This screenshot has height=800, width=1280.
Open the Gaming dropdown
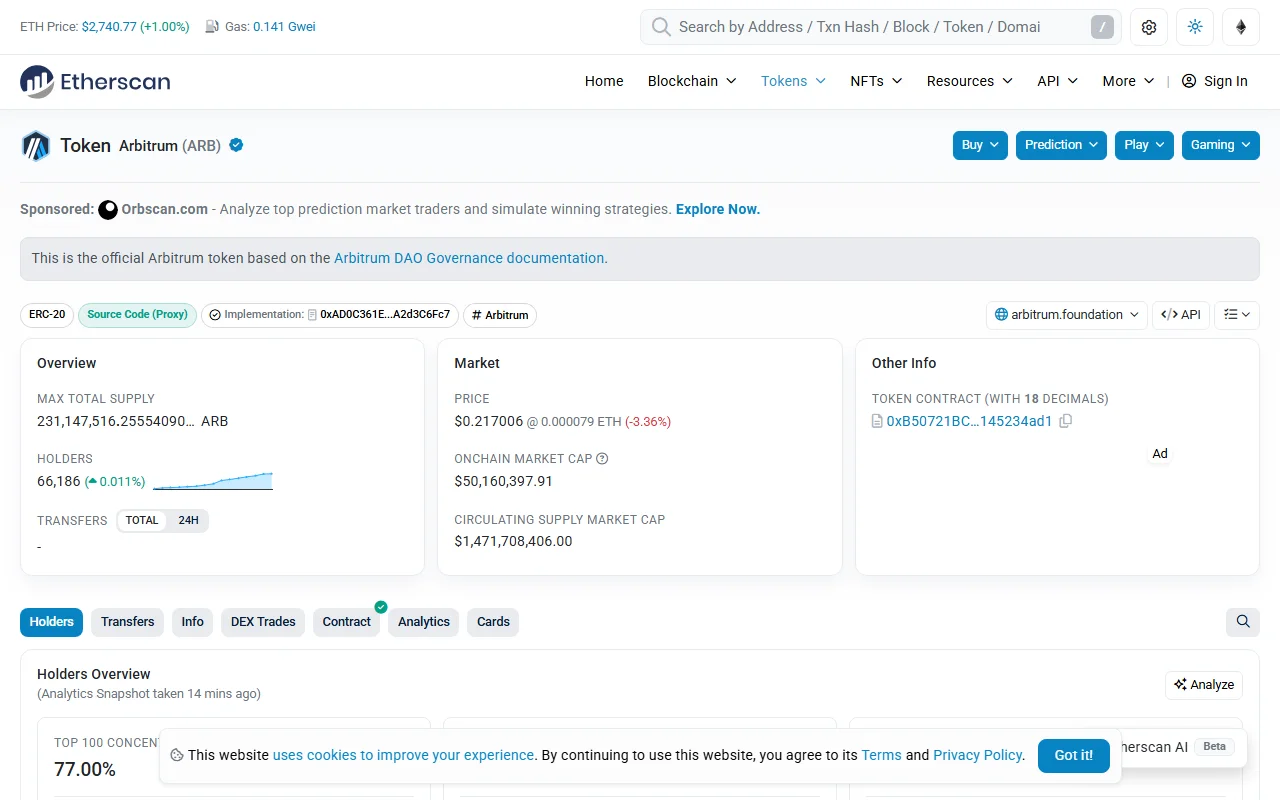pyautogui.click(x=1221, y=145)
